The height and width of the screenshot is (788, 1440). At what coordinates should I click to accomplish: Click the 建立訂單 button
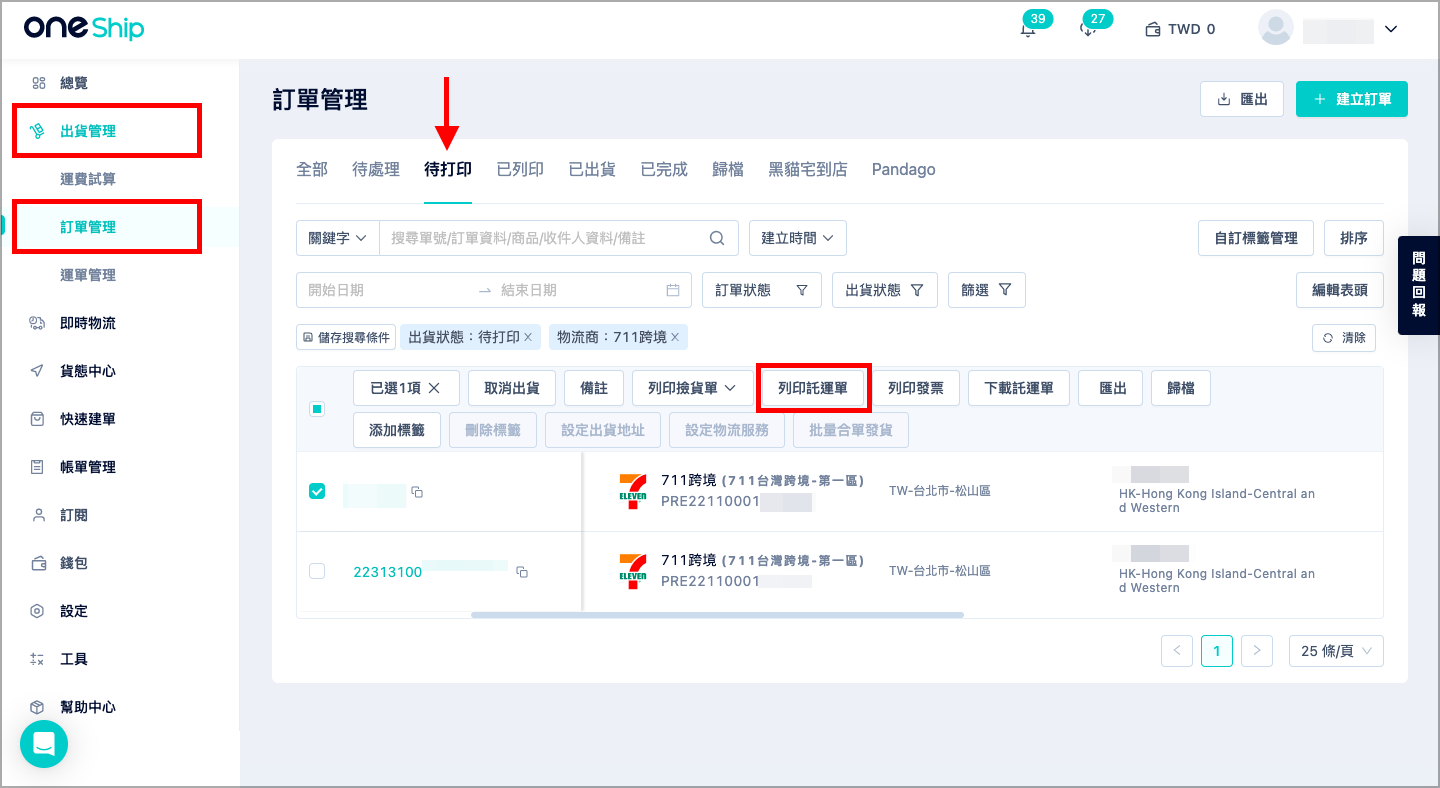pyautogui.click(x=1351, y=99)
